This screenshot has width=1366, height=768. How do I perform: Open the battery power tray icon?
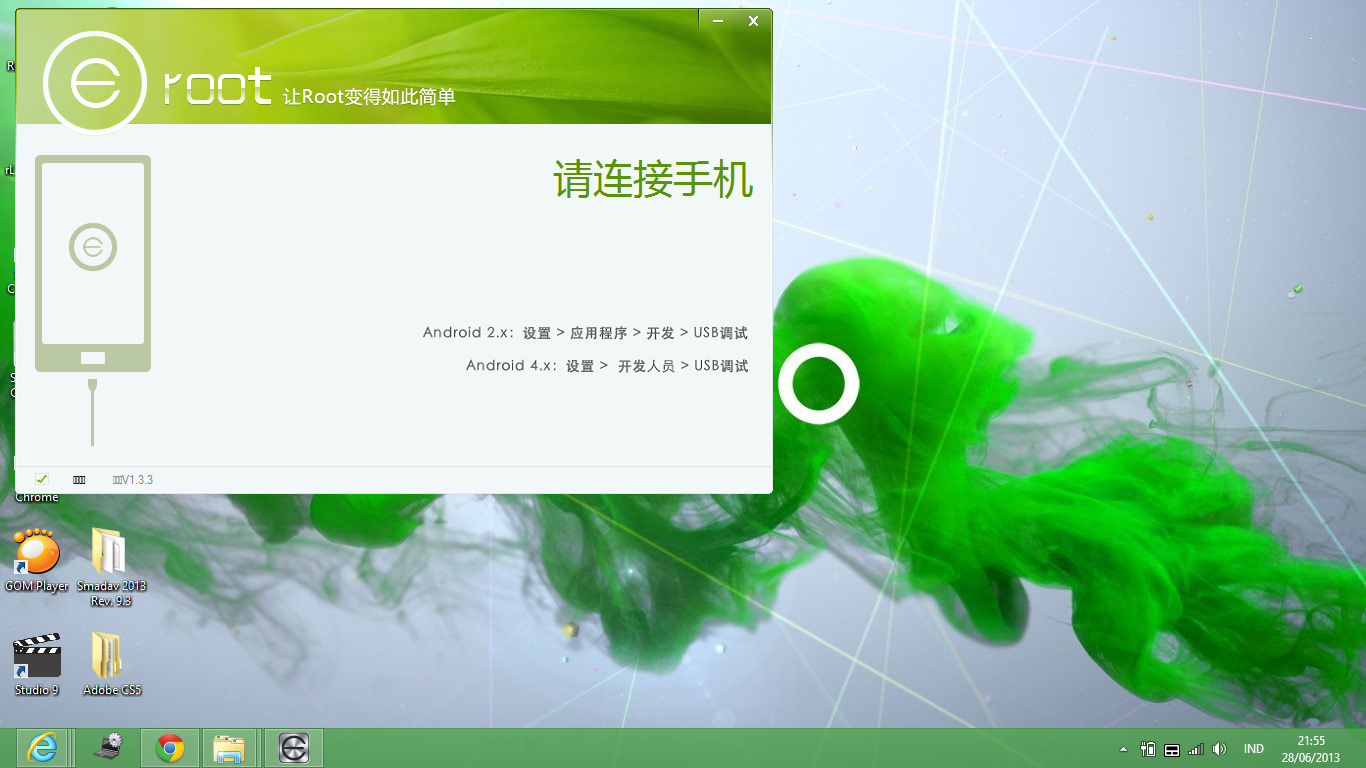coord(1148,749)
